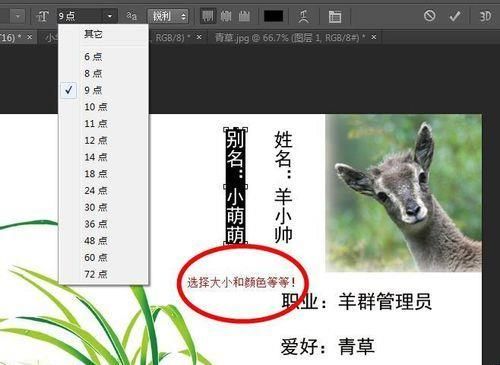Choose 60 点 font size
Image resolution: width=500 pixels, height=365 pixels.
coord(103,257)
